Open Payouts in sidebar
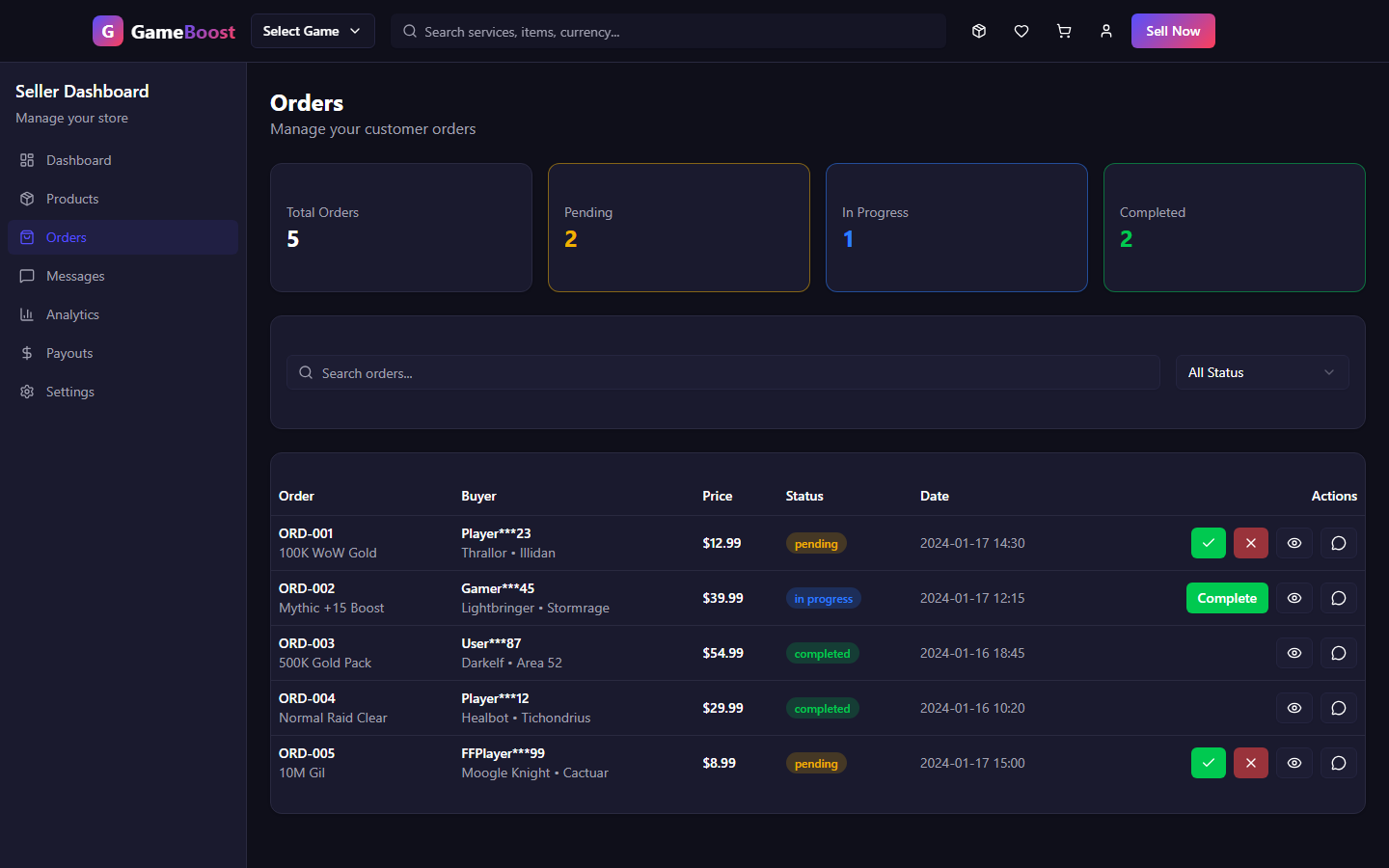The image size is (1389, 868). [x=123, y=353]
